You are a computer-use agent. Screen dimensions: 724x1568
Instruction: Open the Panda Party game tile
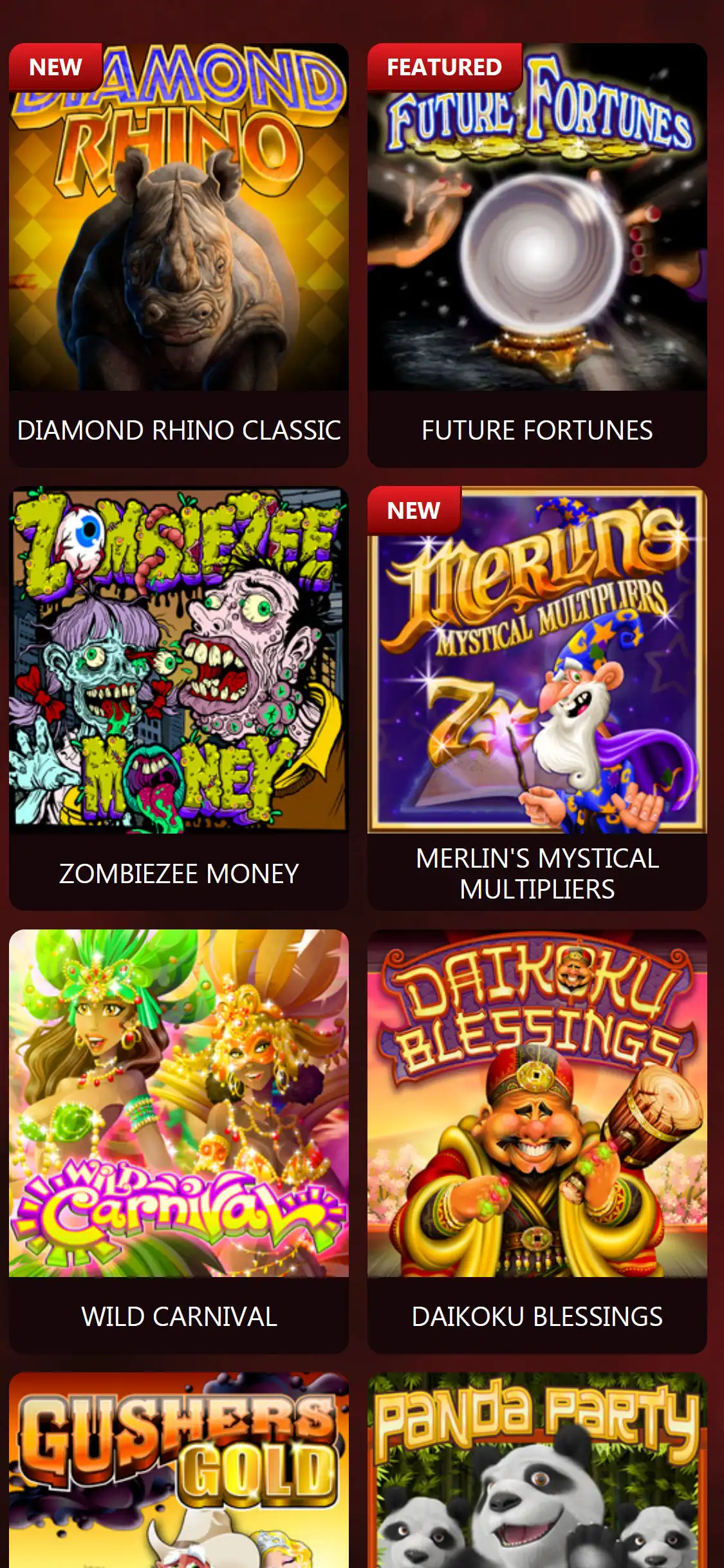537,1470
